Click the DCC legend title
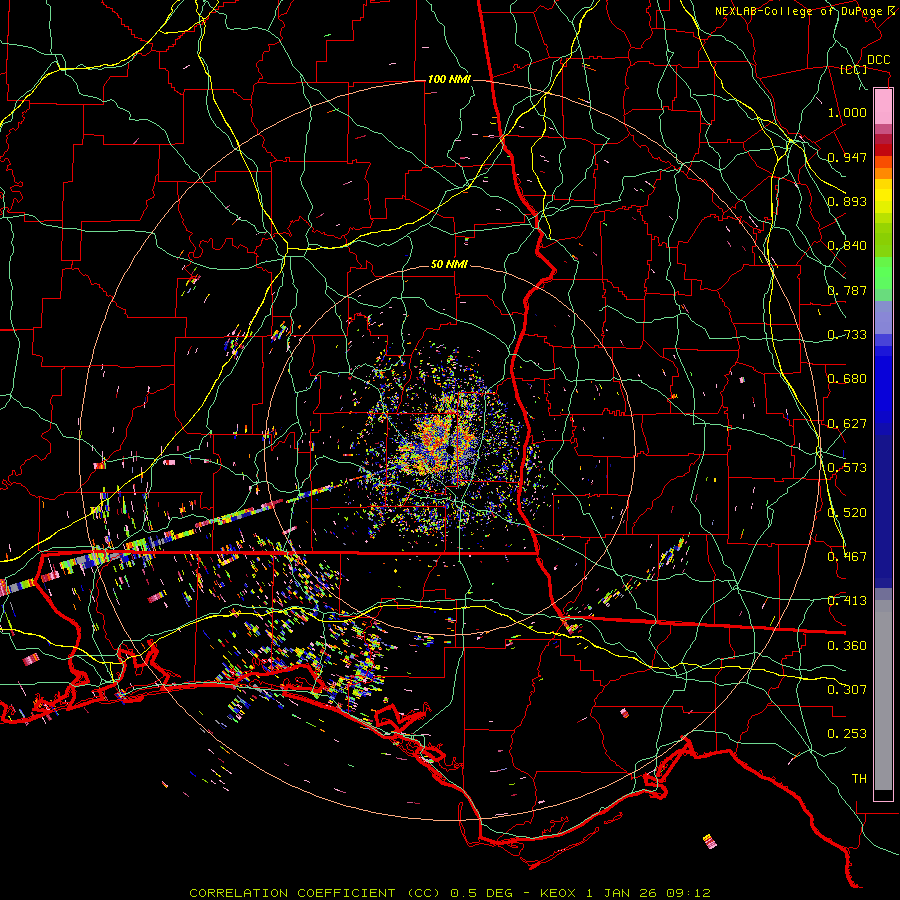 [x=878, y=60]
